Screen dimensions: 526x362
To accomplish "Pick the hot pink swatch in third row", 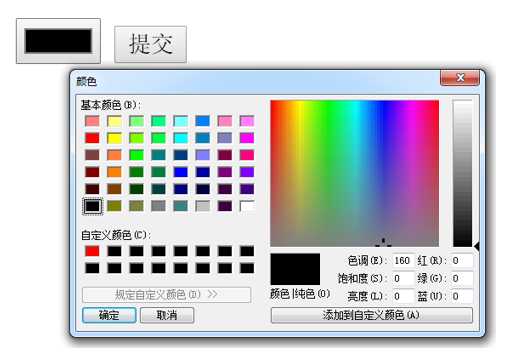I will coord(247,155).
